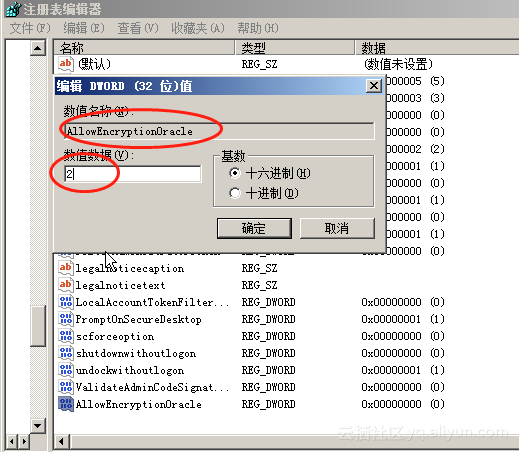The image size is (519, 452).
Task: Click REG_SZ type of (默认) row
Action: [x=259, y=64]
